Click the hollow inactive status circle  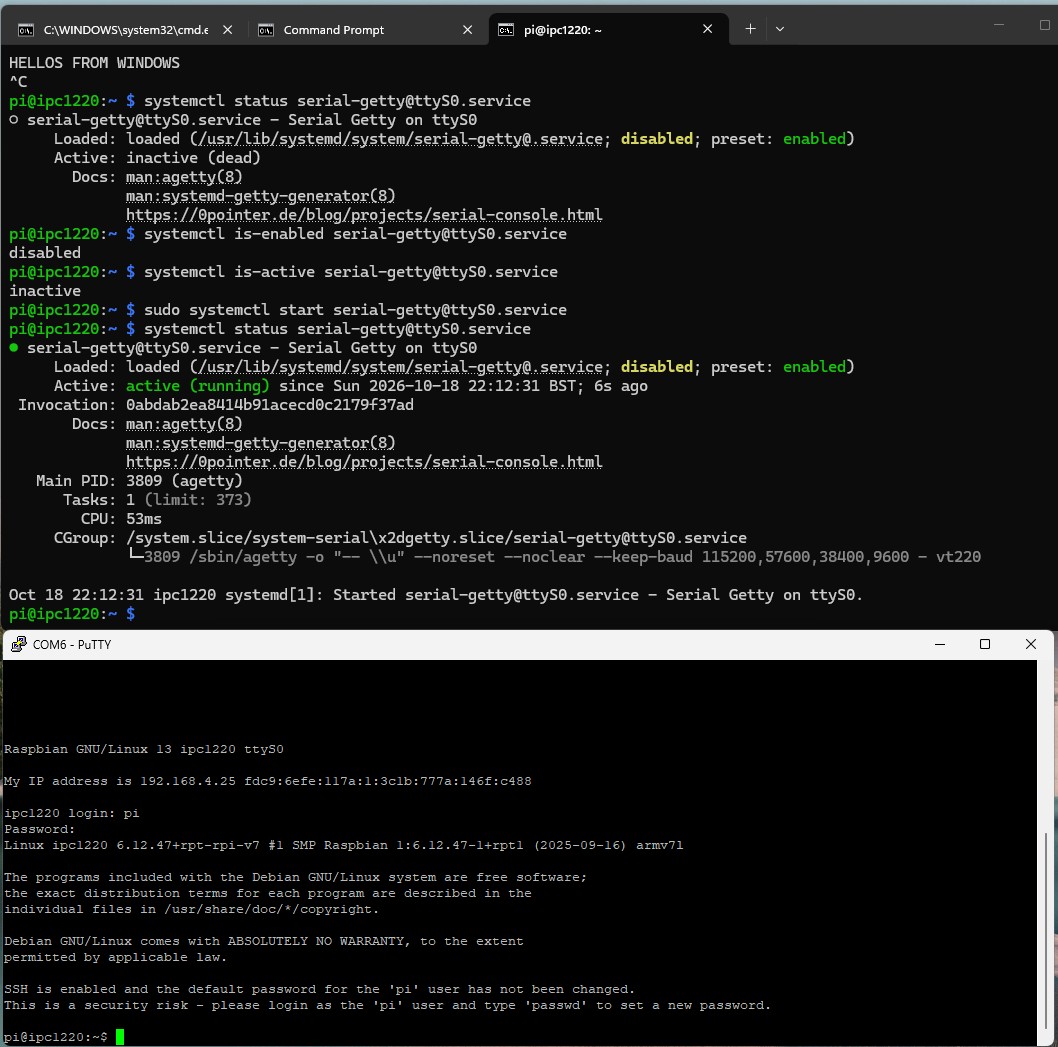(x=13, y=120)
